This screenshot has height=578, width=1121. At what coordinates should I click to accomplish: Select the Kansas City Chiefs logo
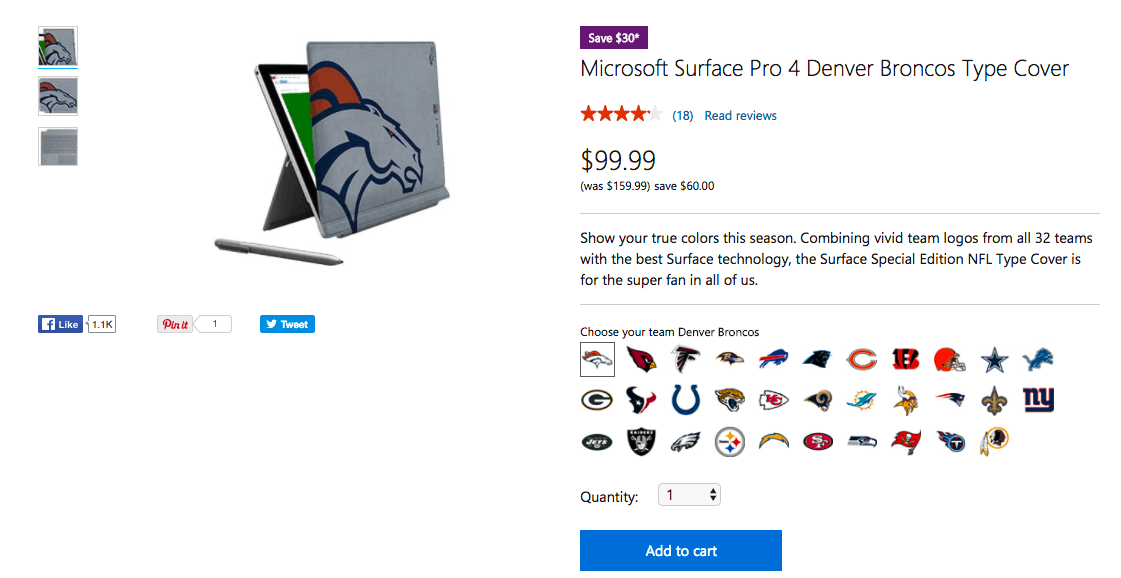point(773,400)
